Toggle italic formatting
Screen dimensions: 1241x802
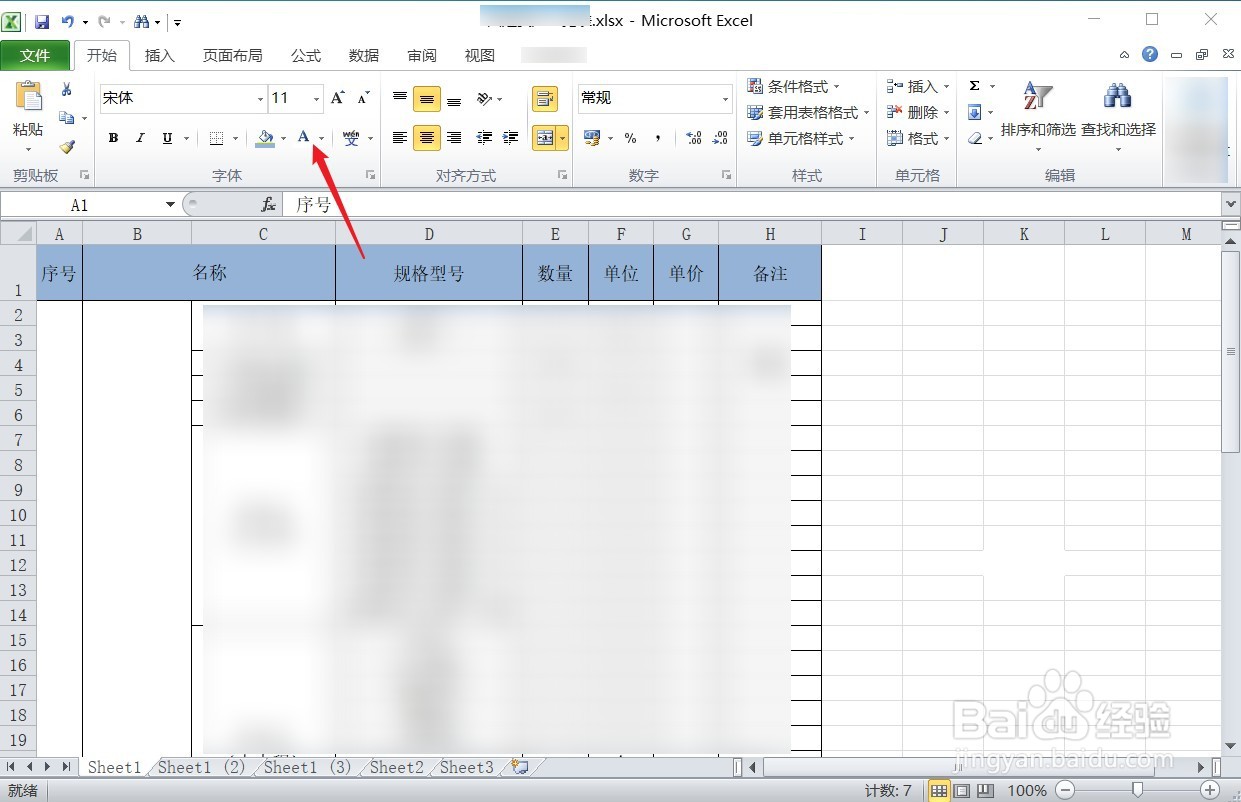140,138
